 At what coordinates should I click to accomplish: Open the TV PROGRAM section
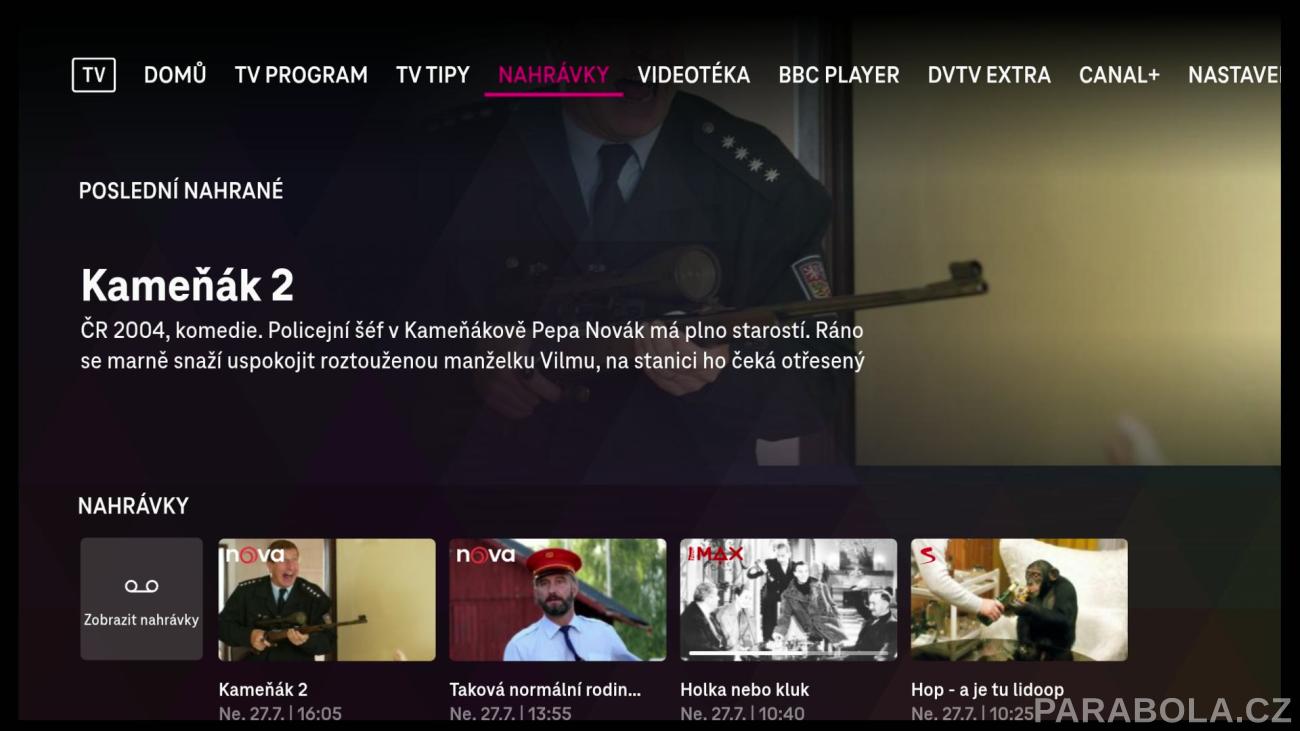(x=301, y=75)
